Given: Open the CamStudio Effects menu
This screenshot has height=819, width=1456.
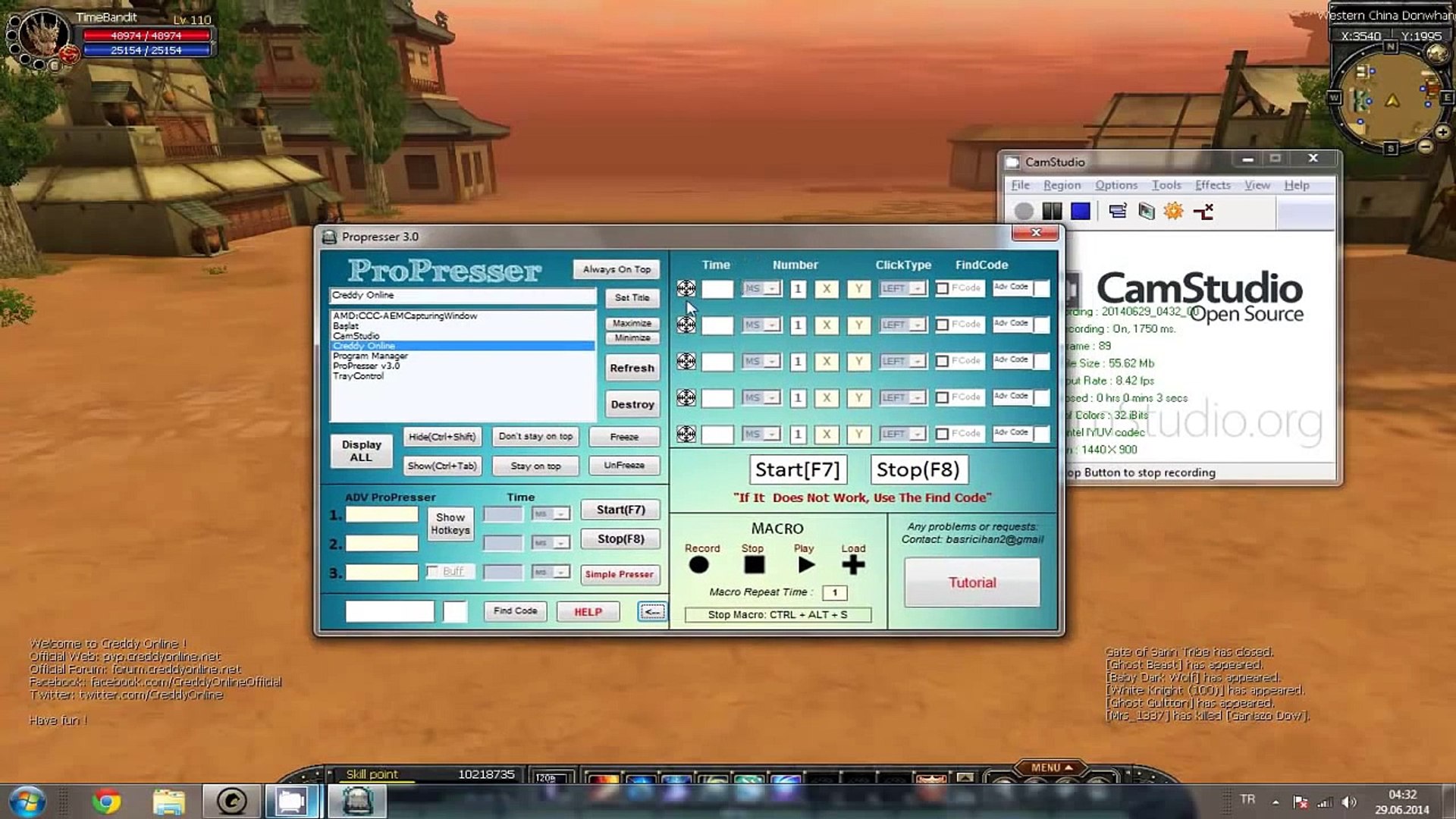Looking at the screenshot, I should tap(1213, 185).
